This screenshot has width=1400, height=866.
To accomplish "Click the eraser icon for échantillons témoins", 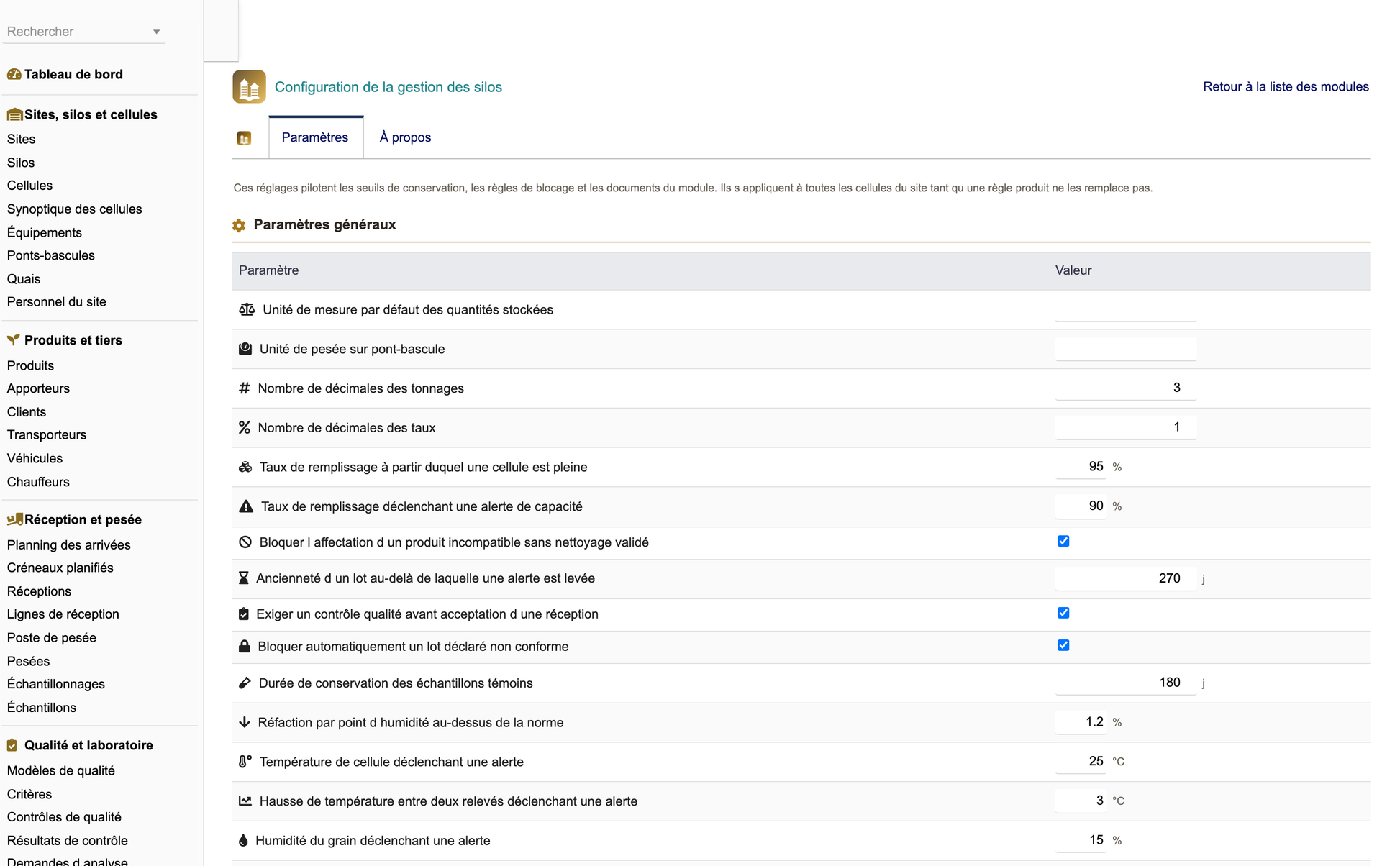I will click(245, 683).
